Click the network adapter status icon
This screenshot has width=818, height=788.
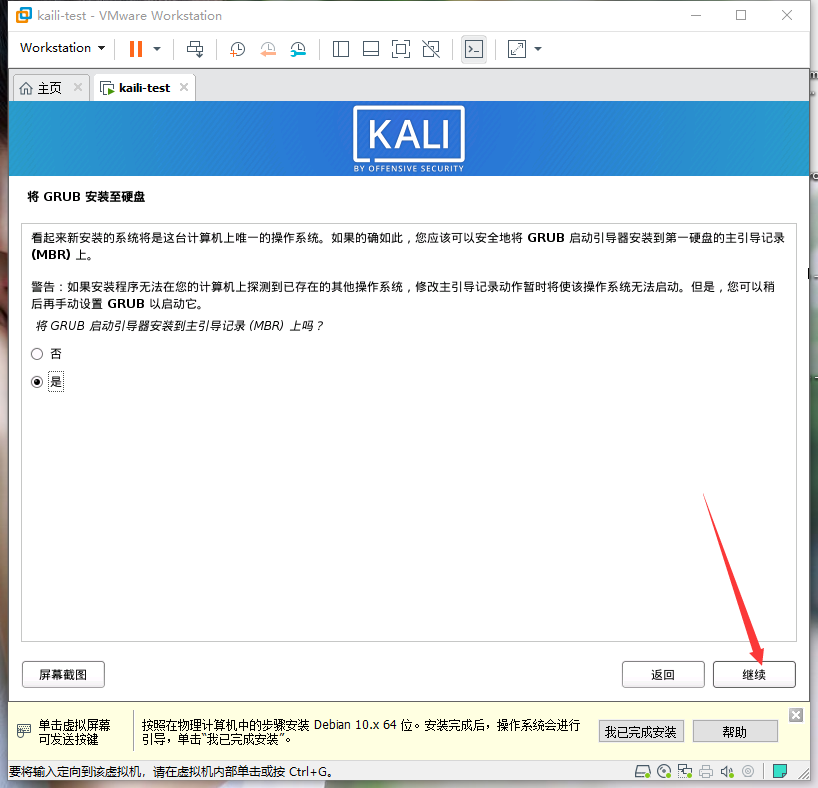(687, 771)
